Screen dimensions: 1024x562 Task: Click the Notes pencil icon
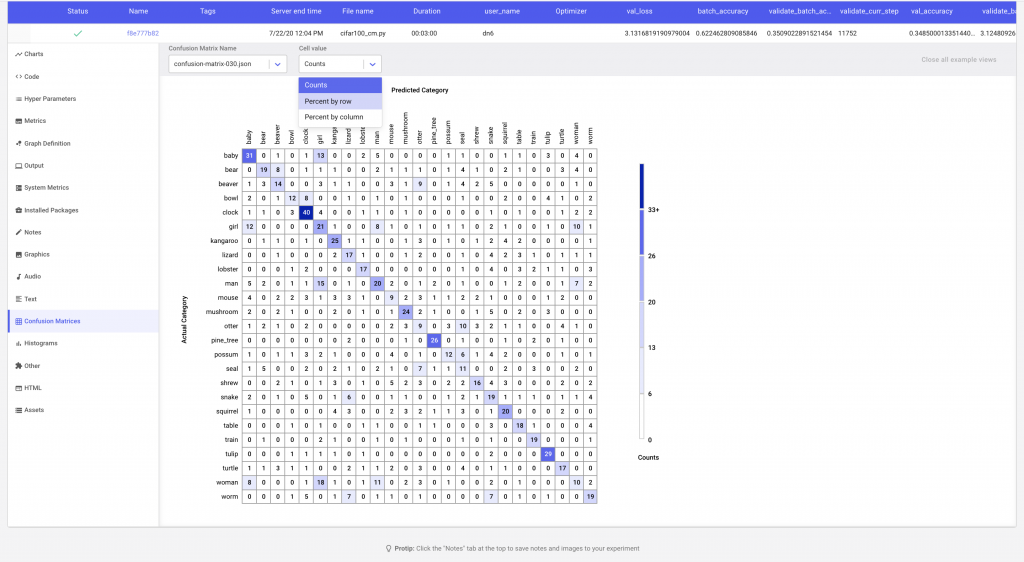click(x=19, y=232)
